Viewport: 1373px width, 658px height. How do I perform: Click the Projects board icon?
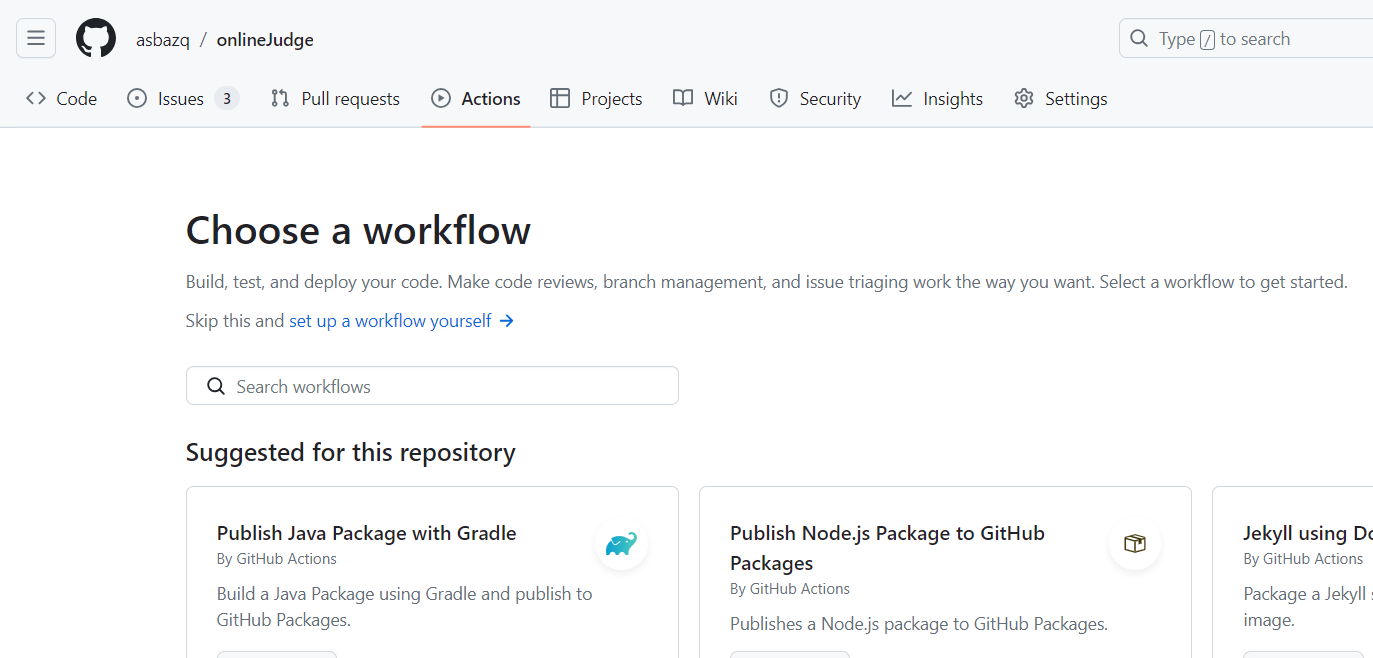coord(559,98)
